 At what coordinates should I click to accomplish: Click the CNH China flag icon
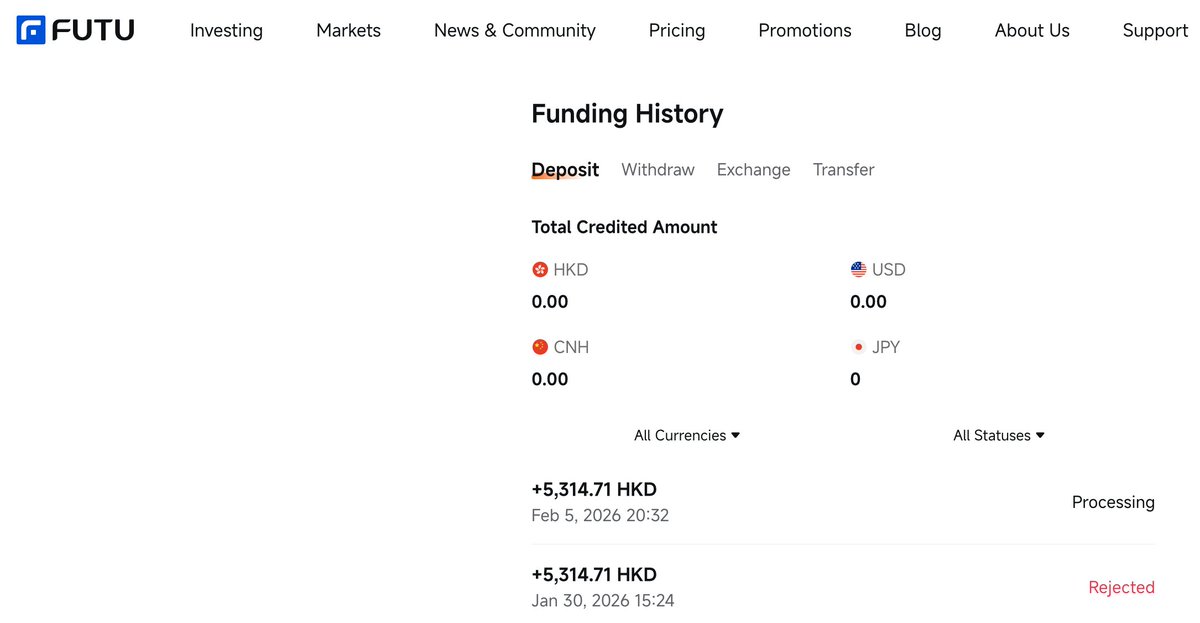pyautogui.click(x=540, y=347)
